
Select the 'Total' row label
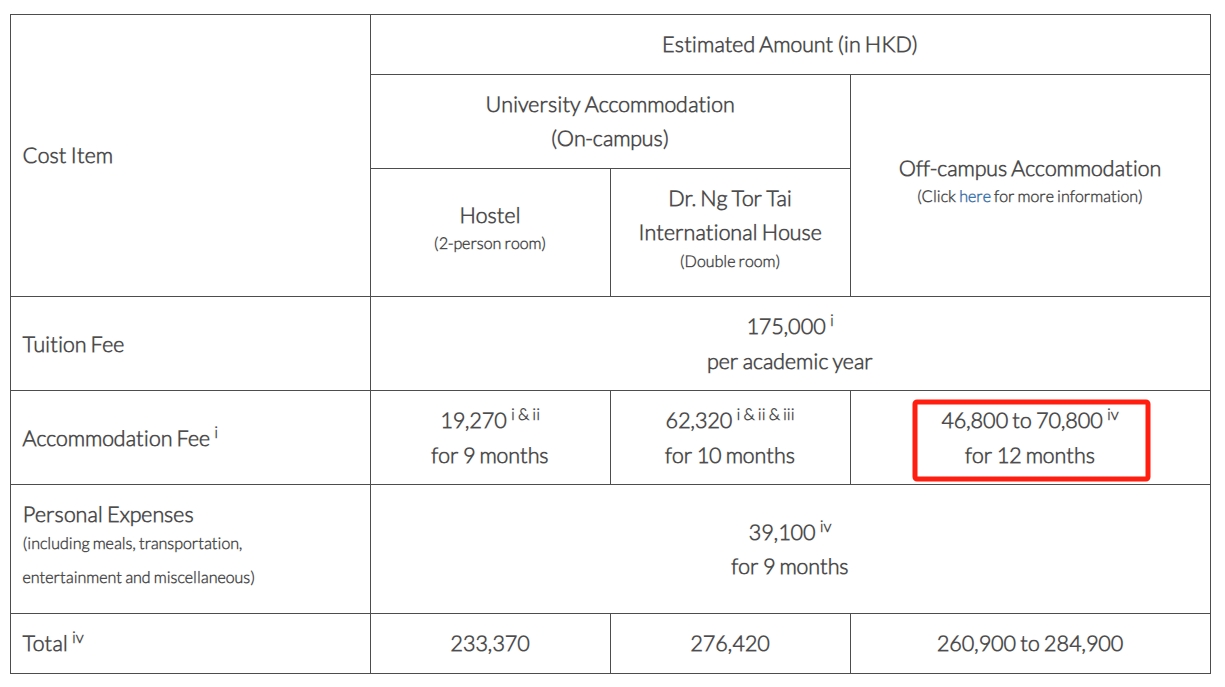tap(53, 643)
